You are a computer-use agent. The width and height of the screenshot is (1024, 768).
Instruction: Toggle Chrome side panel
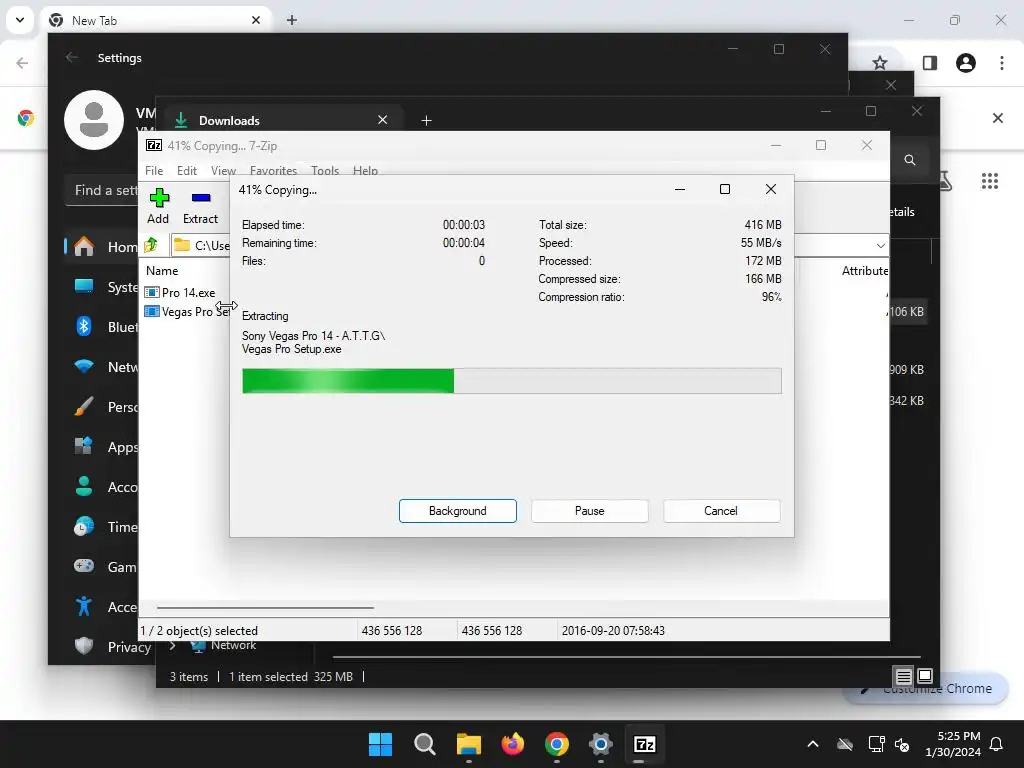(930, 63)
